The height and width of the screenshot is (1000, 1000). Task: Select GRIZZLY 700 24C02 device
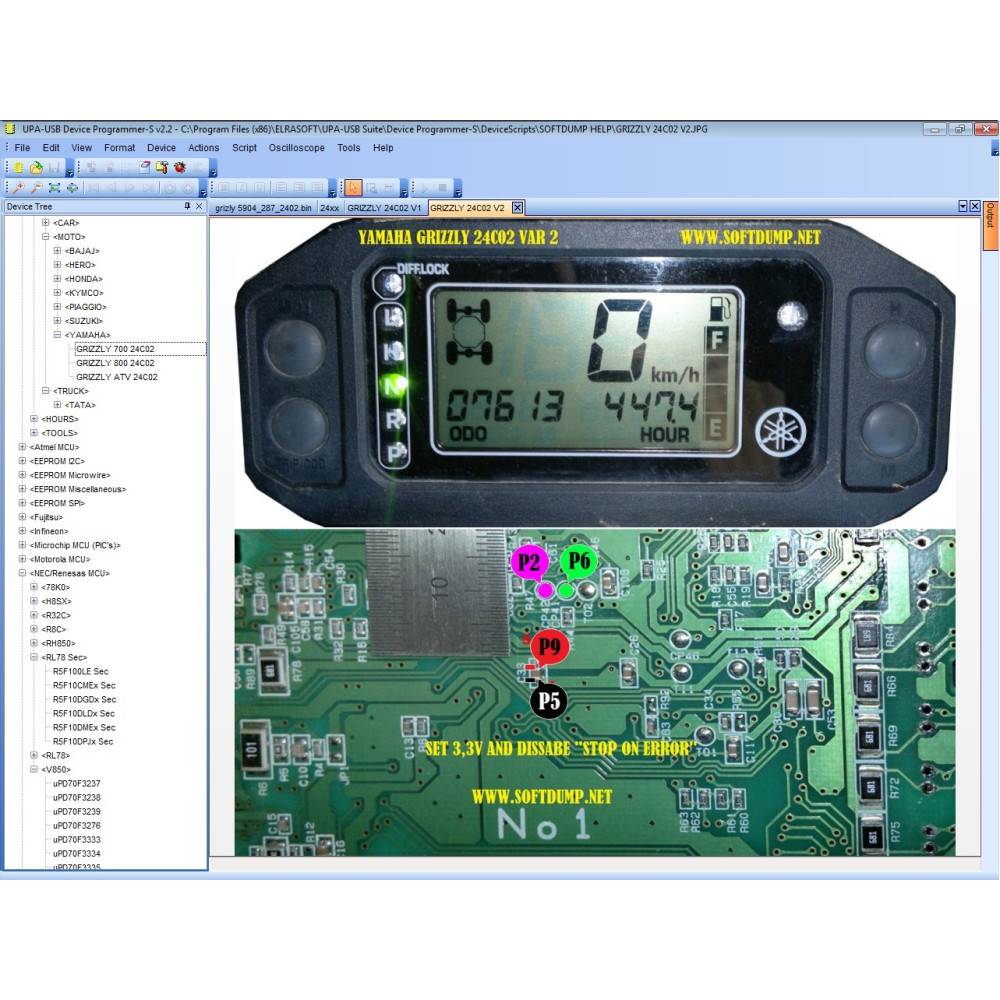click(x=115, y=349)
